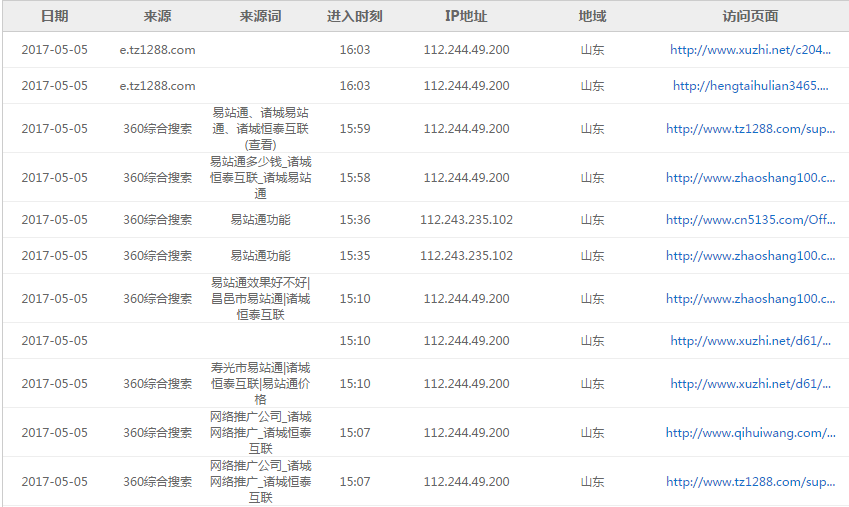
Task: Click the IP地址 column header
Action: (466, 17)
